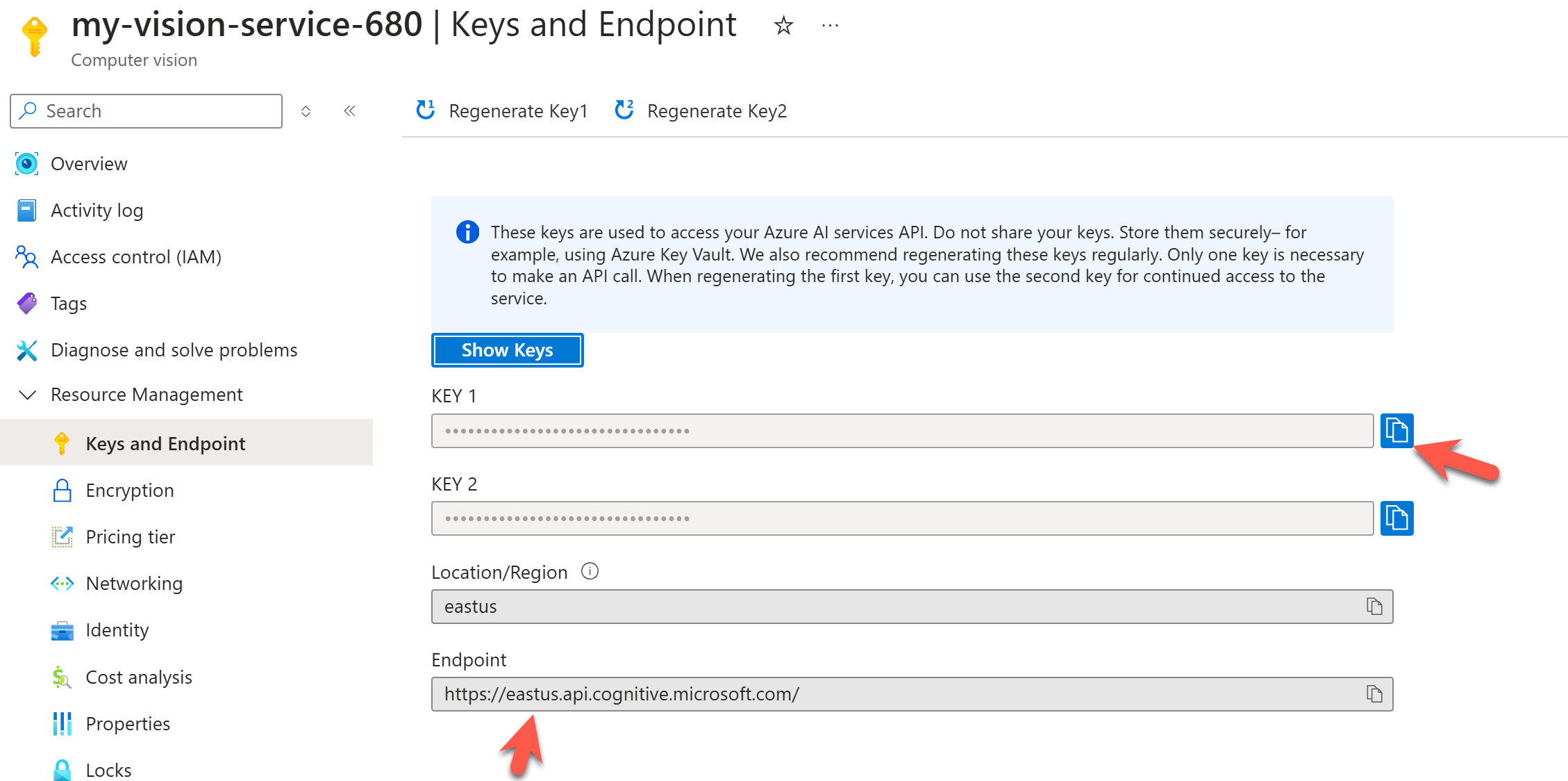Image resolution: width=1568 pixels, height=781 pixels.
Task: Click the KEY 1 masked field
Action: [x=902, y=431]
